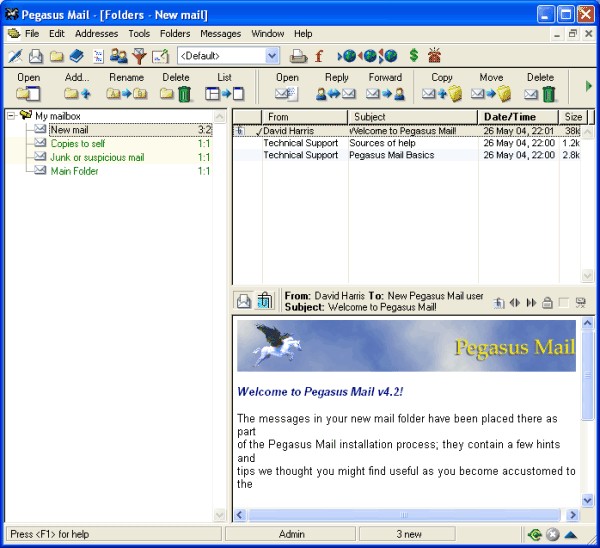Click second globe icon to send queued mail
This screenshot has width=600, height=548.
[x=367, y=56]
